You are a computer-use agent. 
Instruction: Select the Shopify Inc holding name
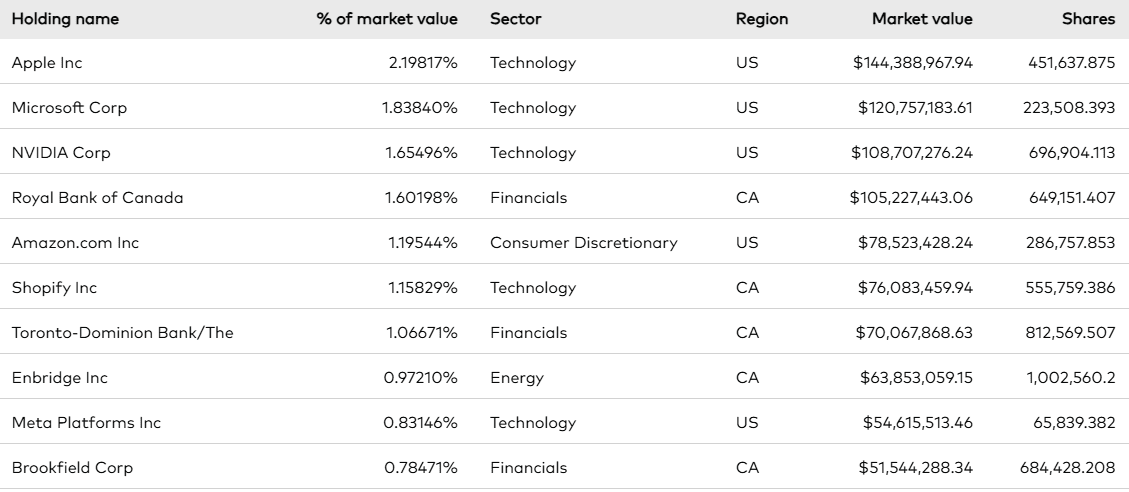54,288
